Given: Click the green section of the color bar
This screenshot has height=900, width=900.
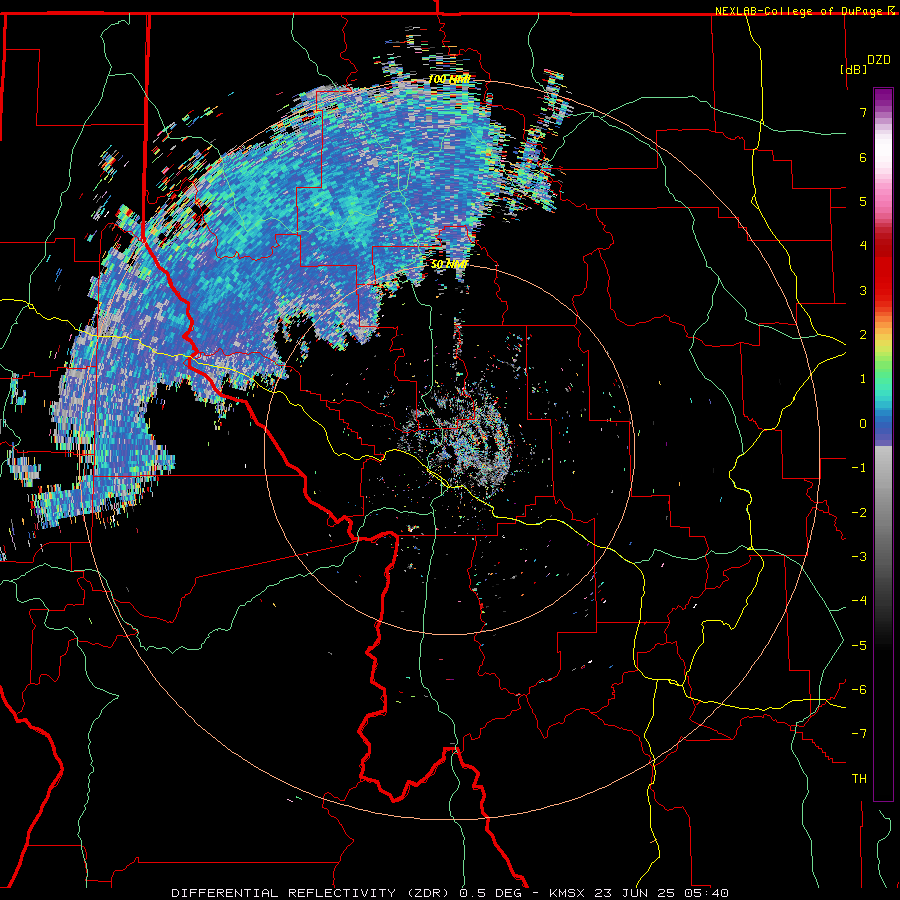Looking at the screenshot, I should point(883,367).
